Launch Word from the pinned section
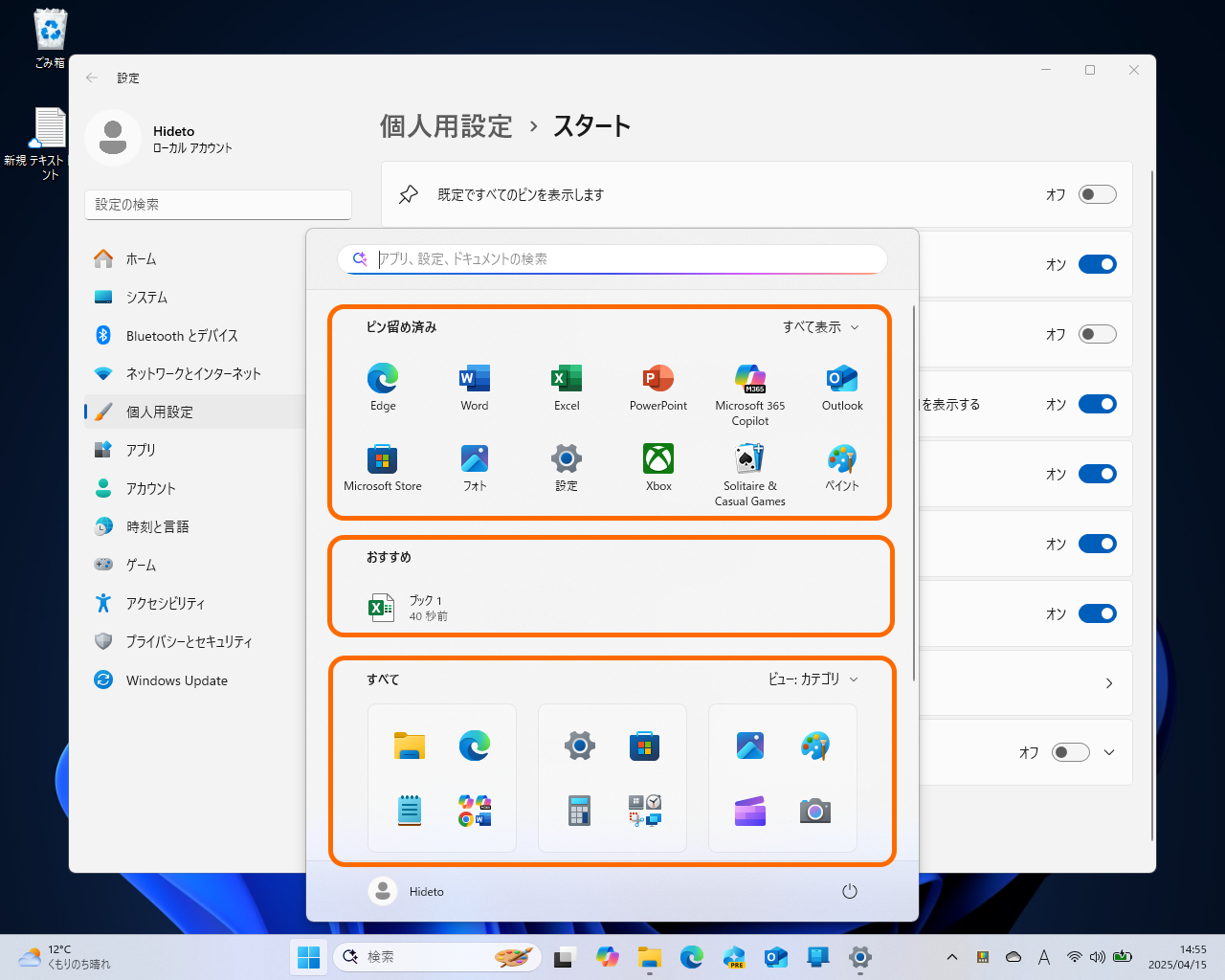Viewport: 1225px width, 980px height. click(x=475, y=387)
